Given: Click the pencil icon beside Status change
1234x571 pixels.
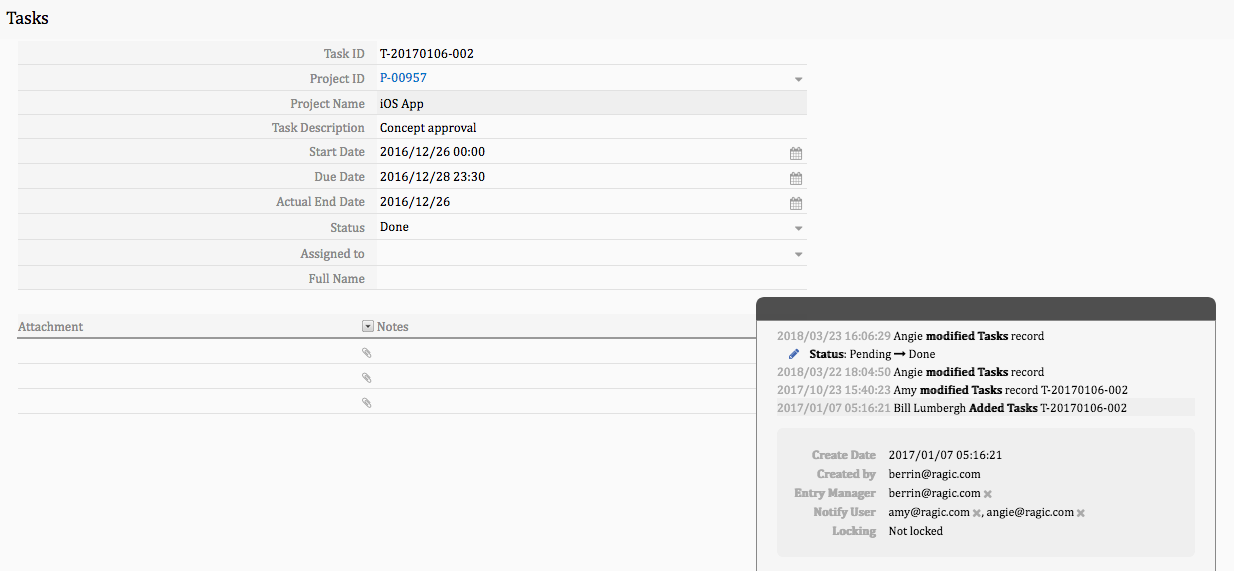Looking at the screenshot, I should (x=794, y=354).
